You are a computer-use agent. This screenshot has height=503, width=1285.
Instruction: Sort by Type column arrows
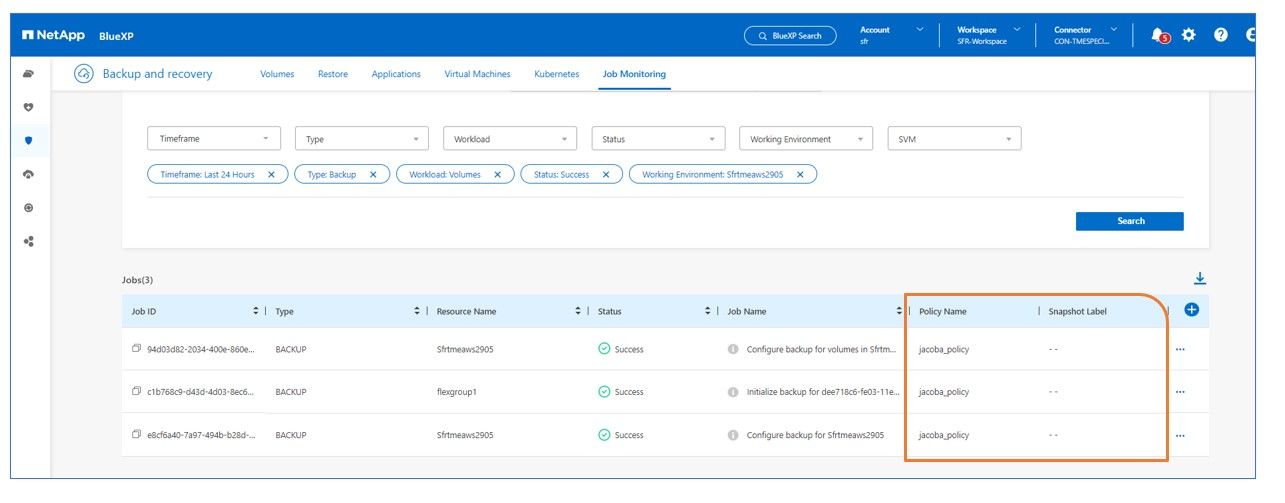tap(417, 311)
